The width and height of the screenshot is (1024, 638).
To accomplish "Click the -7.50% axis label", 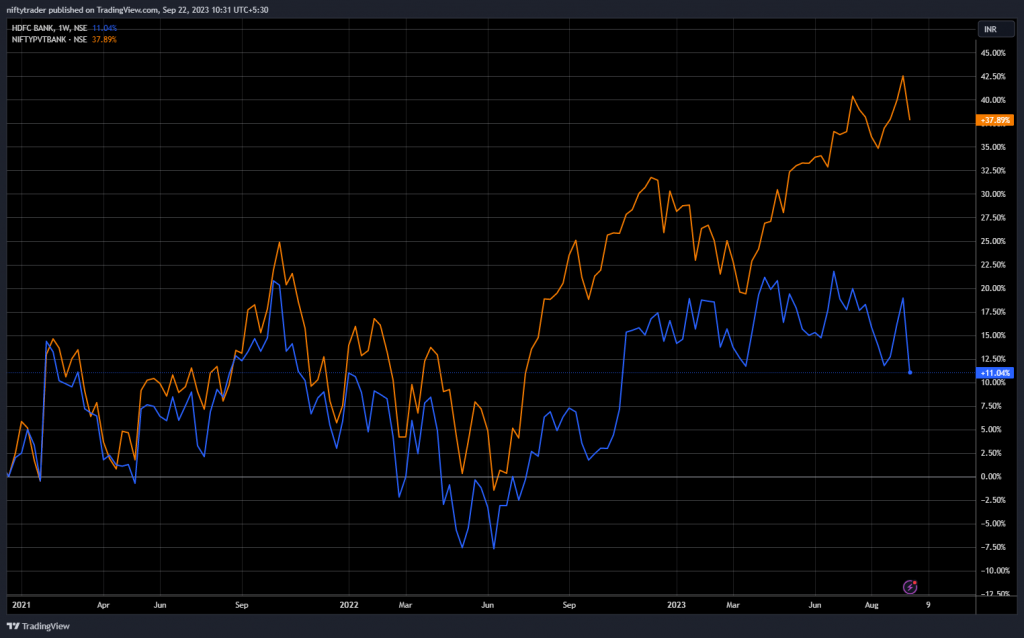I will [991, 547].
